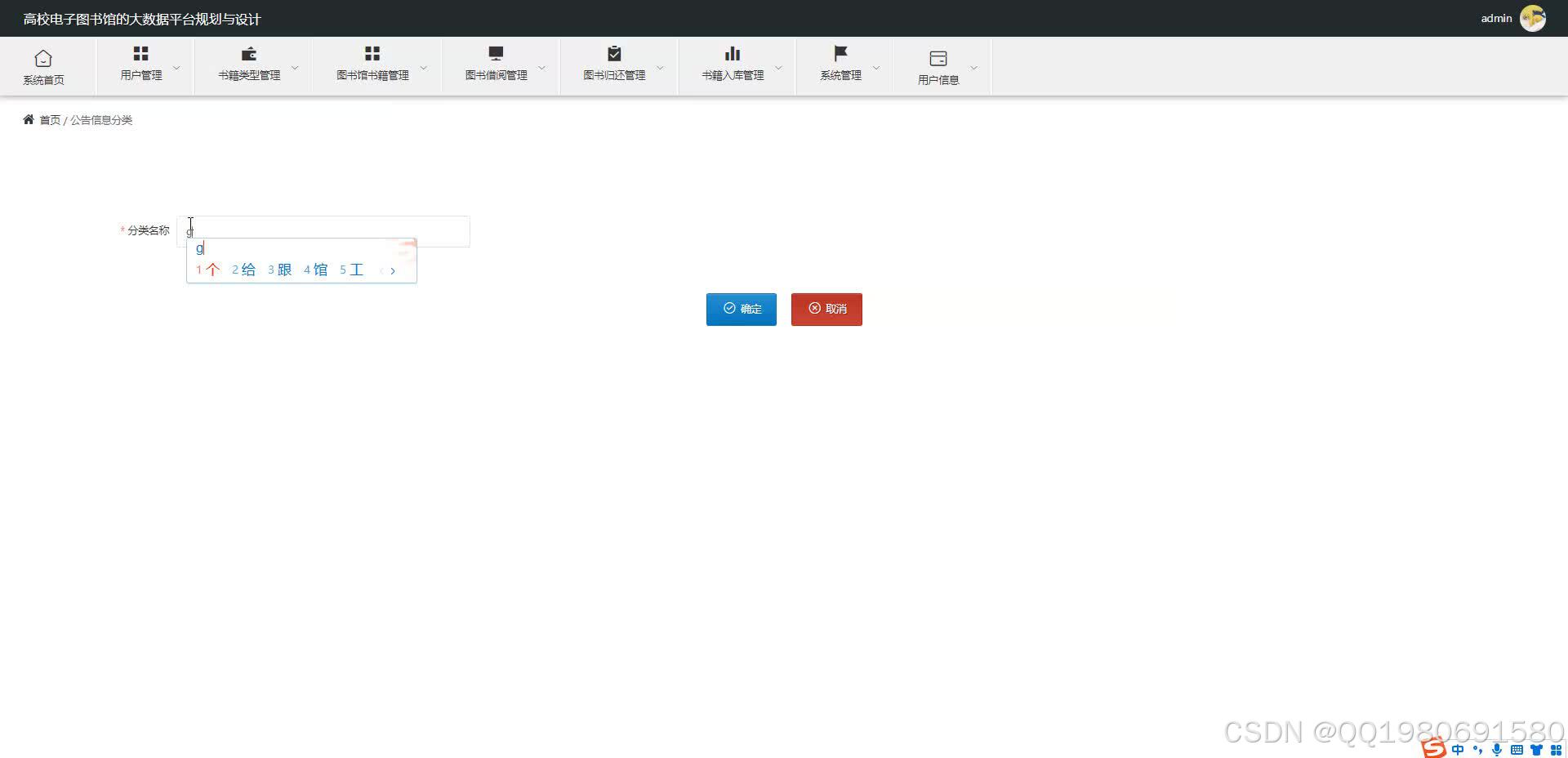
Task: Open the IME soft keyboard icon
Action: pos(1517,750)
